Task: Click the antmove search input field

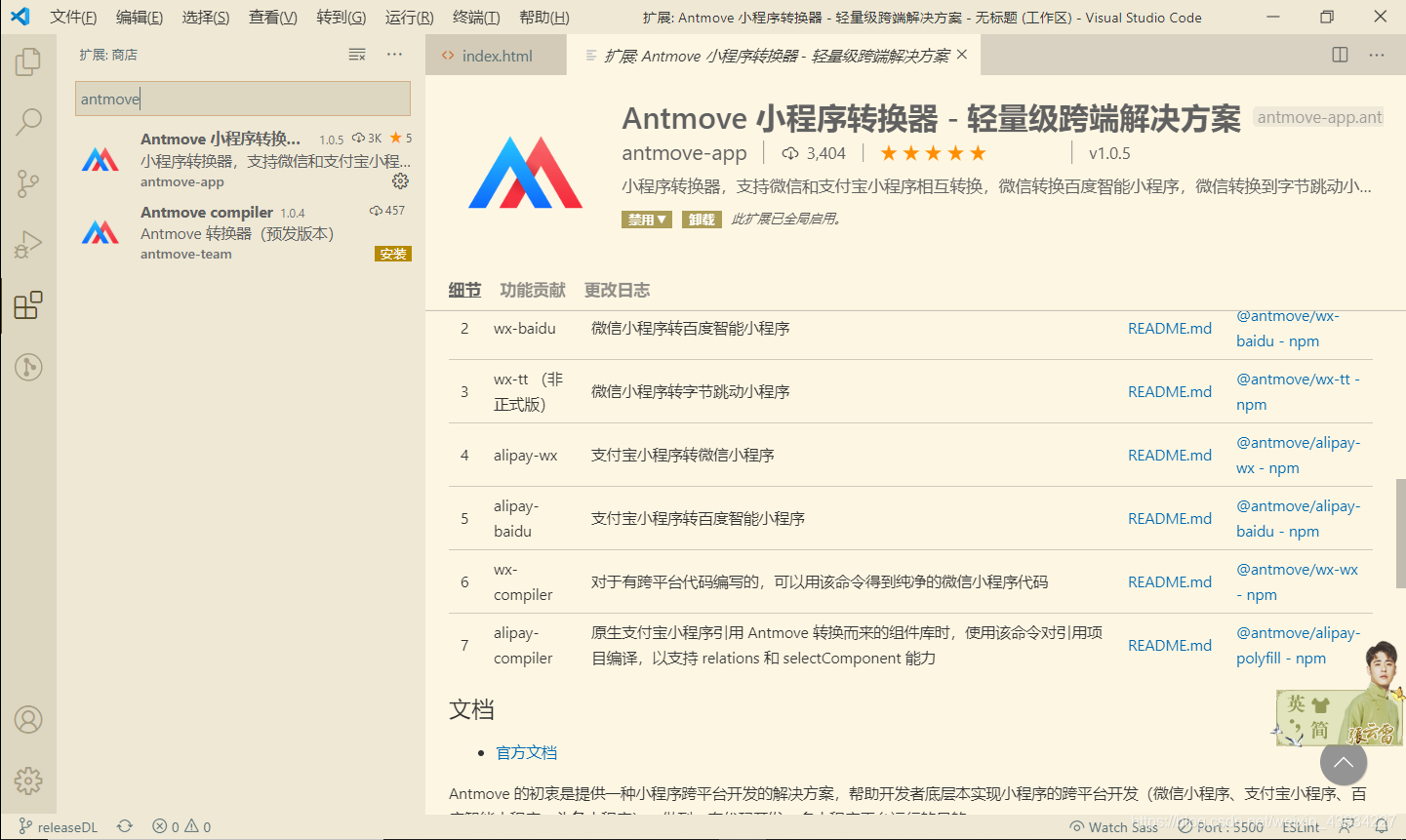Action: coord(243,99)
